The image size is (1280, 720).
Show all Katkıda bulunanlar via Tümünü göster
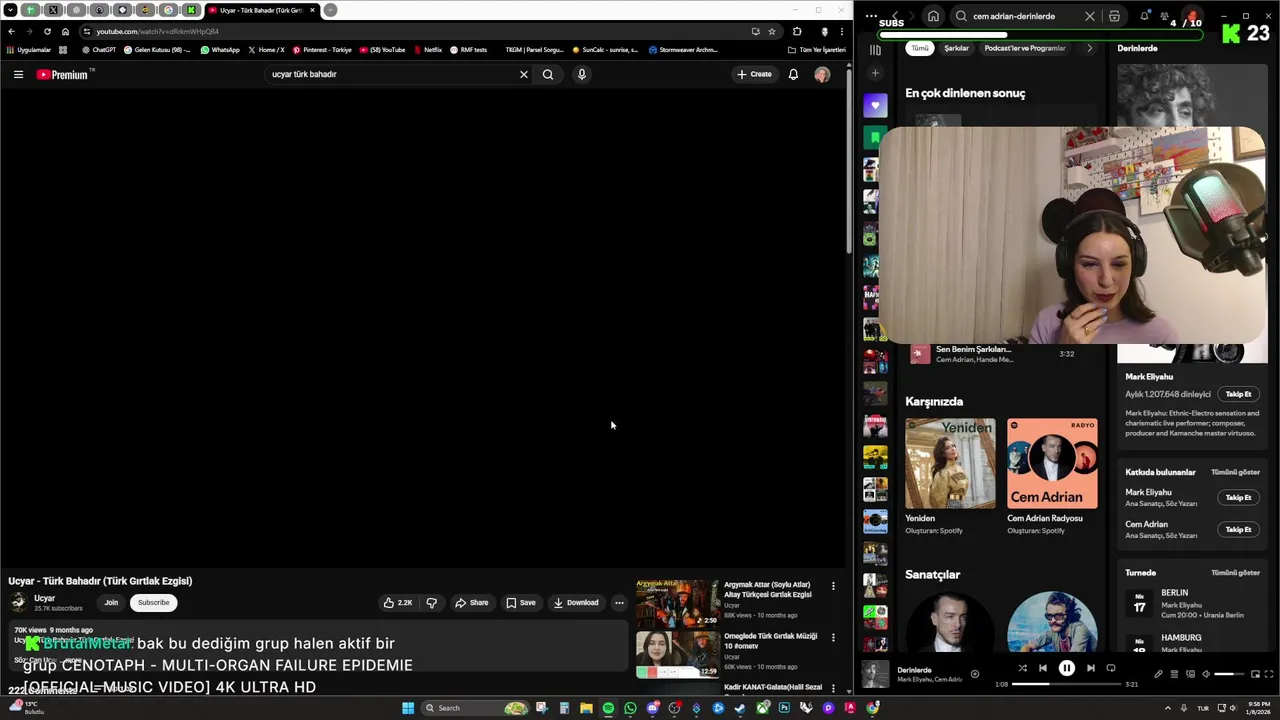tap(1235, 472)
